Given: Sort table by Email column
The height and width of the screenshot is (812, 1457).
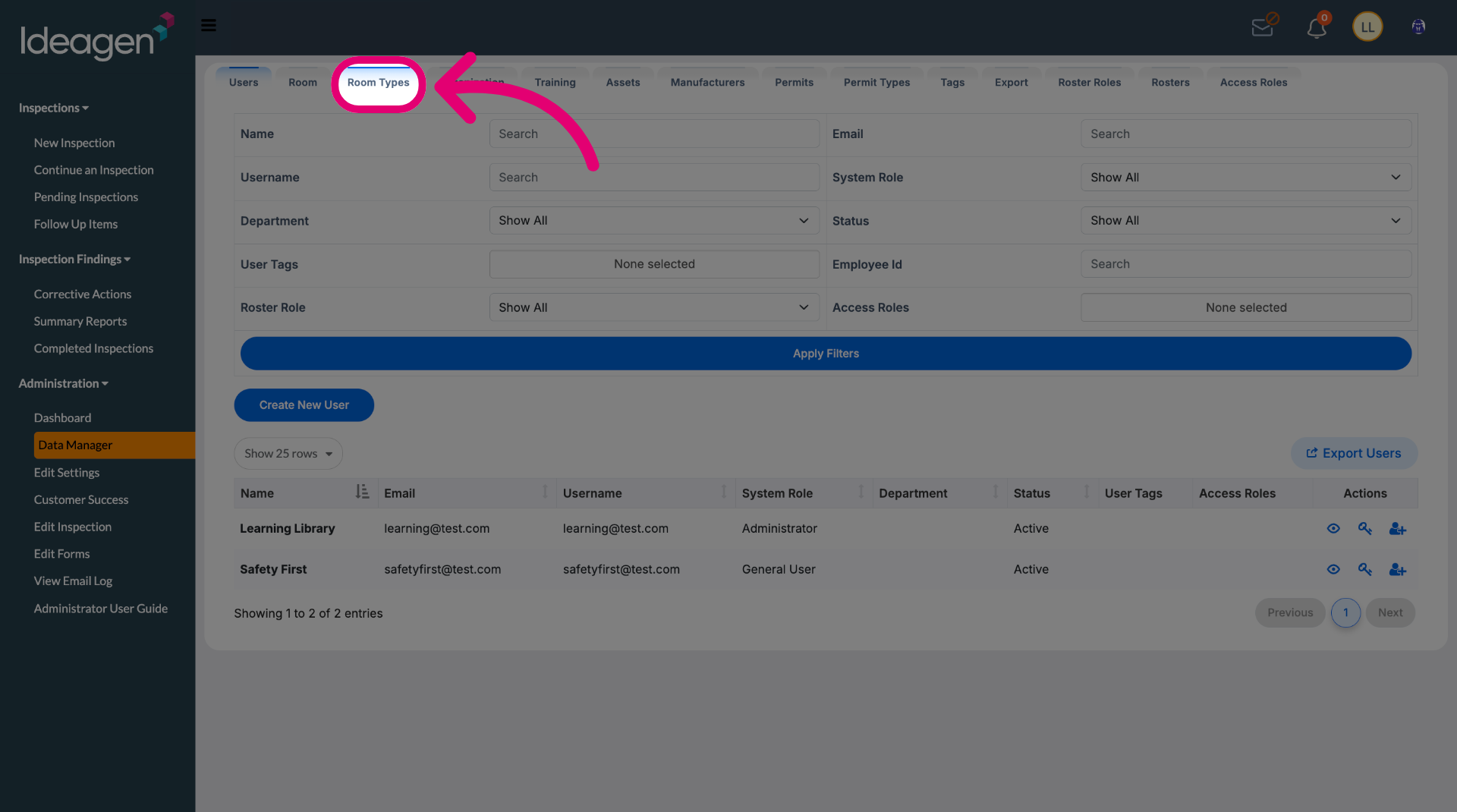Looking at the screenshot, I should point(467,493).
